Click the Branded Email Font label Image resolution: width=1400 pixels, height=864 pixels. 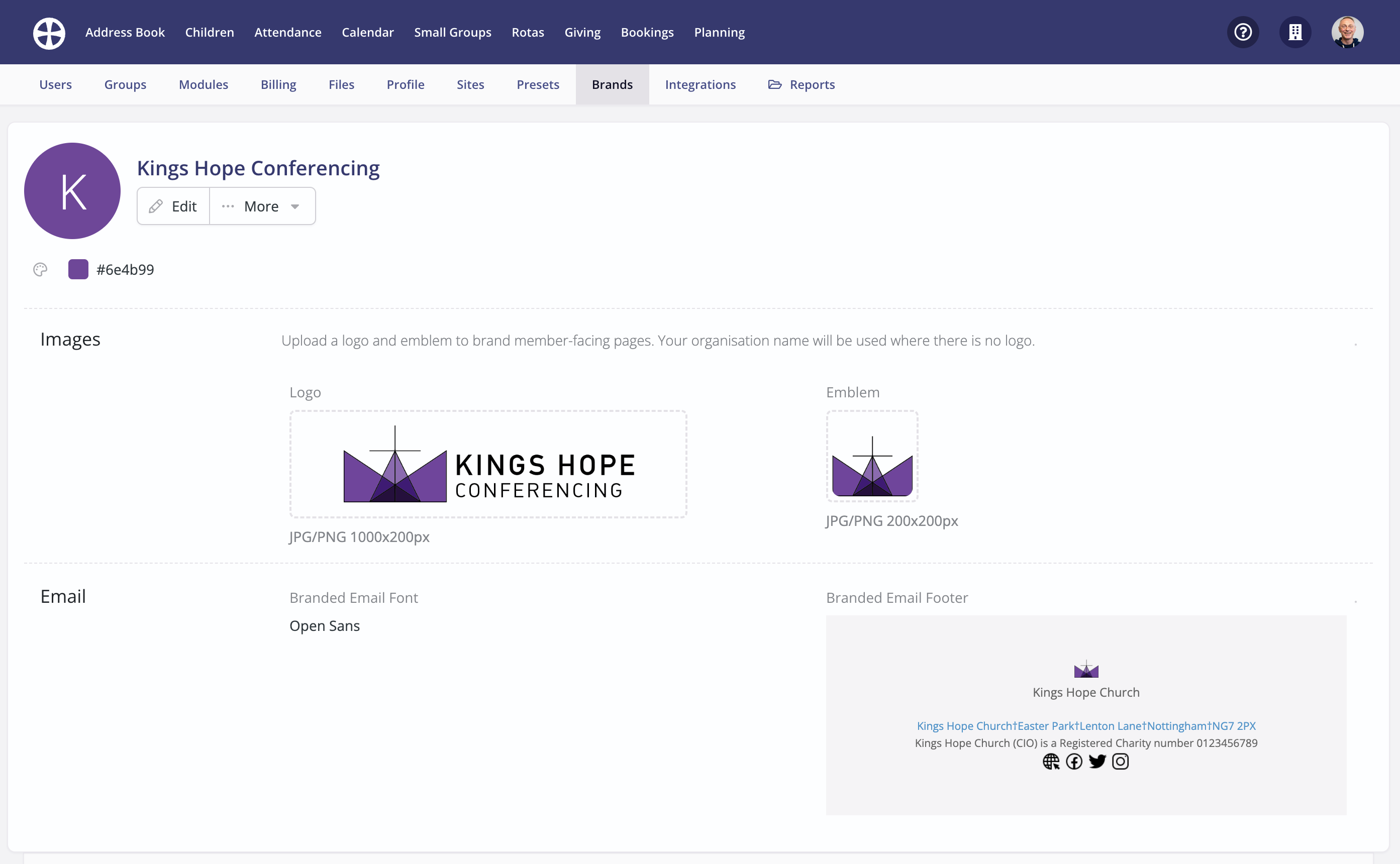click(354, 598)
